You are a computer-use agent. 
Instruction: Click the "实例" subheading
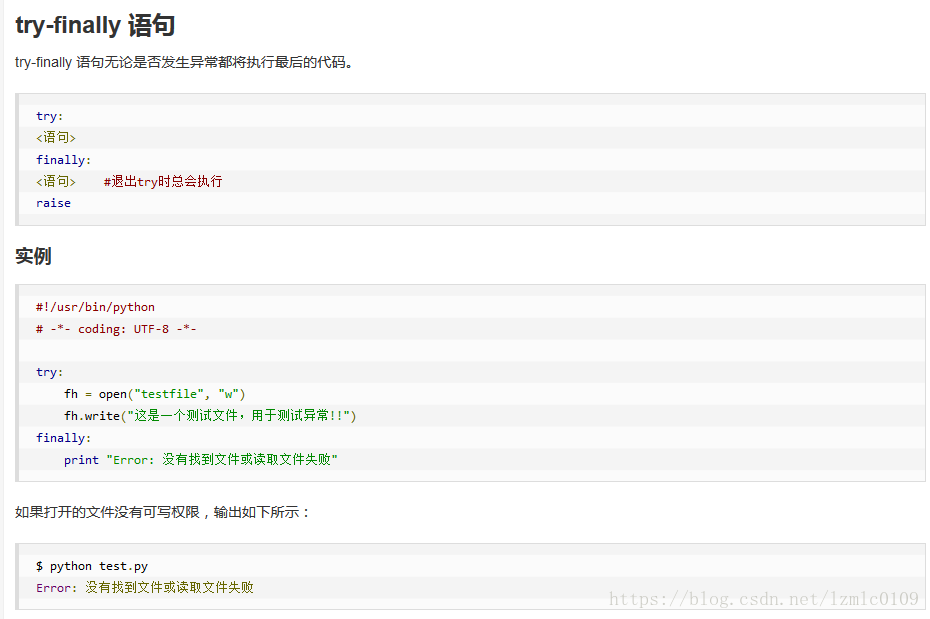coord(33,256)
